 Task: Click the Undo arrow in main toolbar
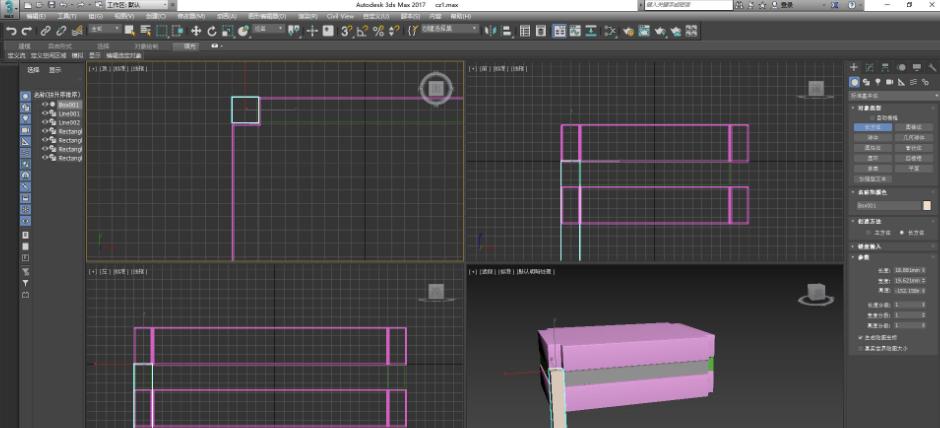click(11, 31)
